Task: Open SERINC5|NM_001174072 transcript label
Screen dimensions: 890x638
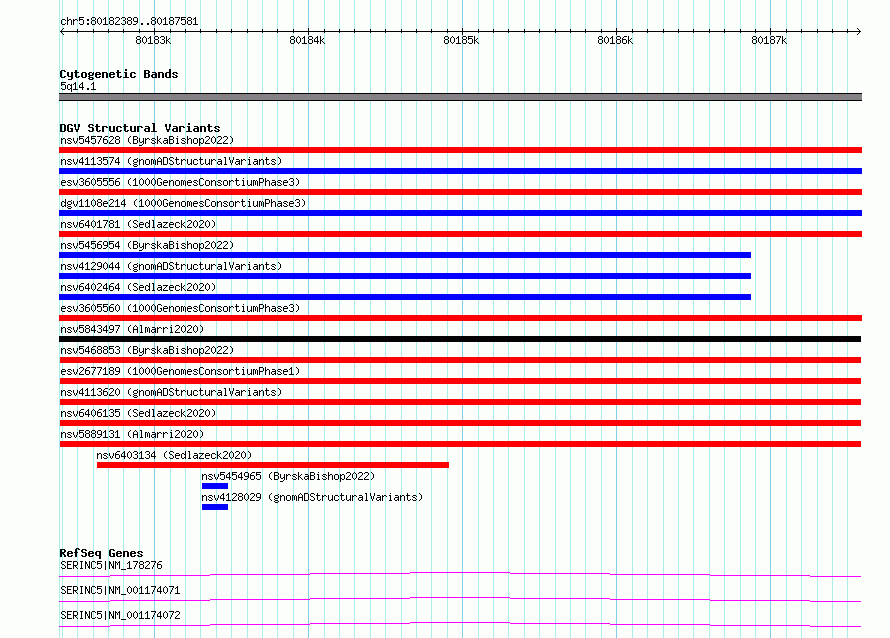Action: [120, 615]
